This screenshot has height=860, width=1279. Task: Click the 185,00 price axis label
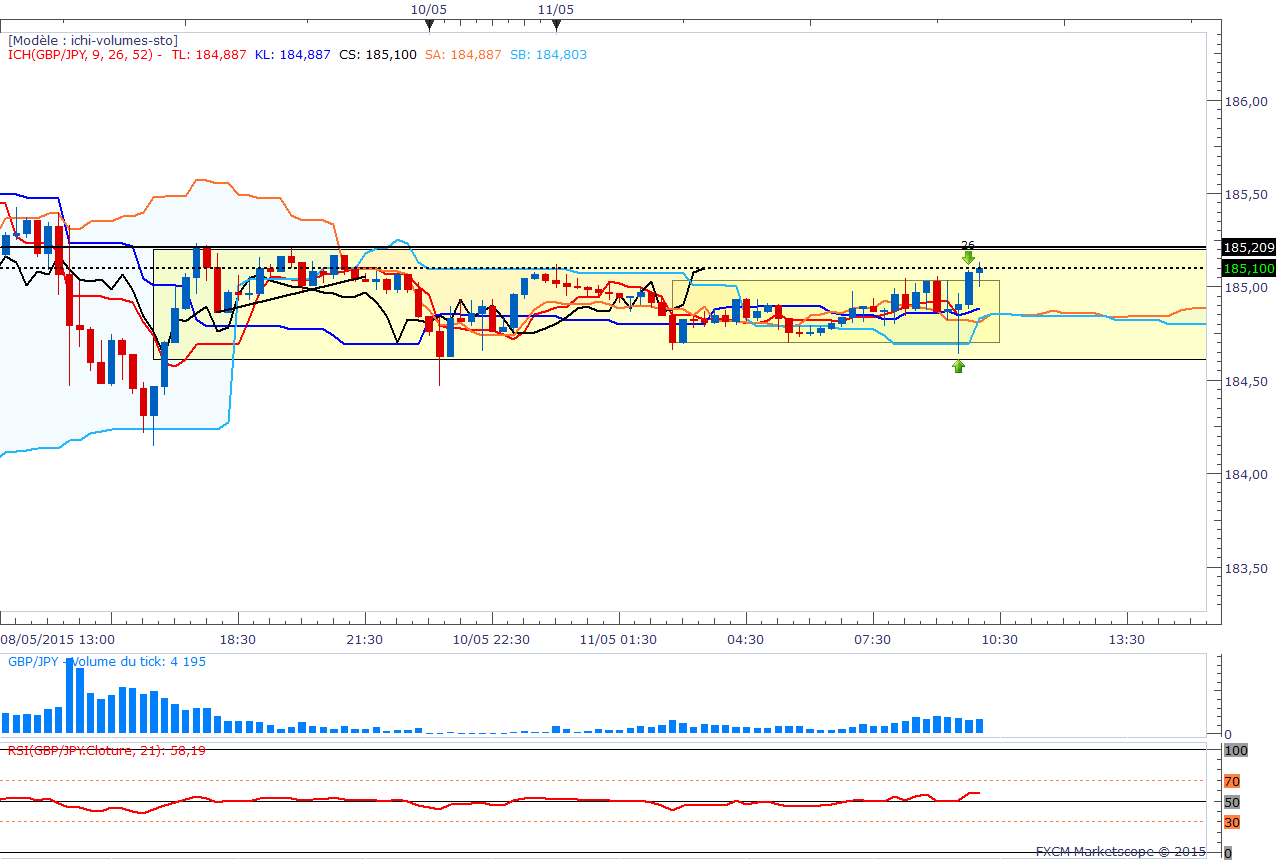coord(1246,288)
